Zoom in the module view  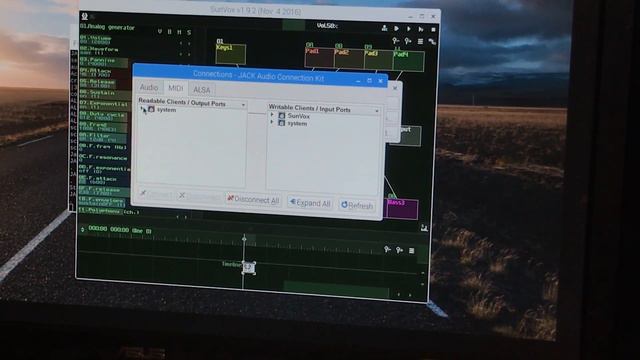(408, 41)
